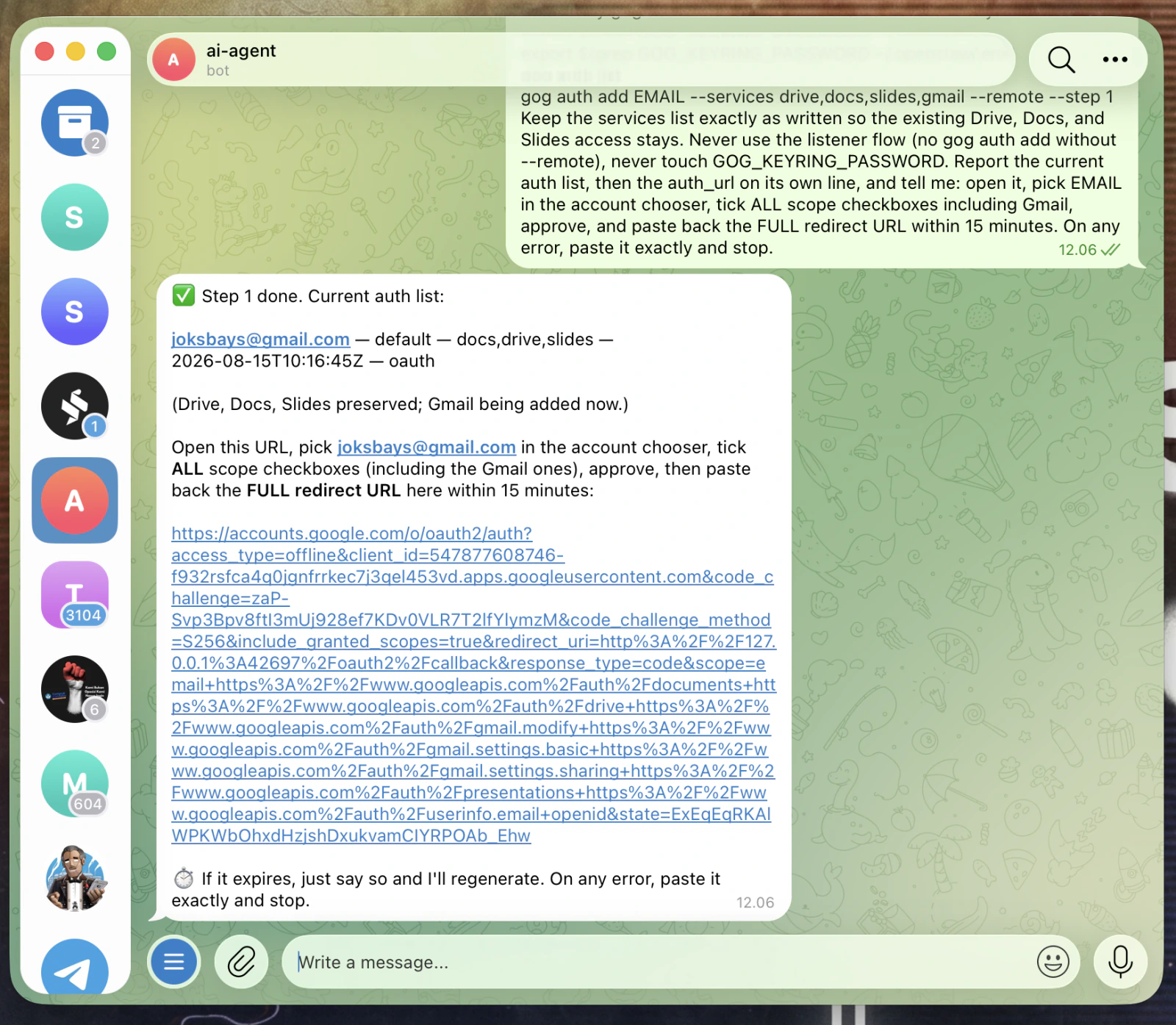The width and height of the screenshot is (1176, 1025).
Task: Click the ai-agent header avatar
Action: [x=174, y=60]
